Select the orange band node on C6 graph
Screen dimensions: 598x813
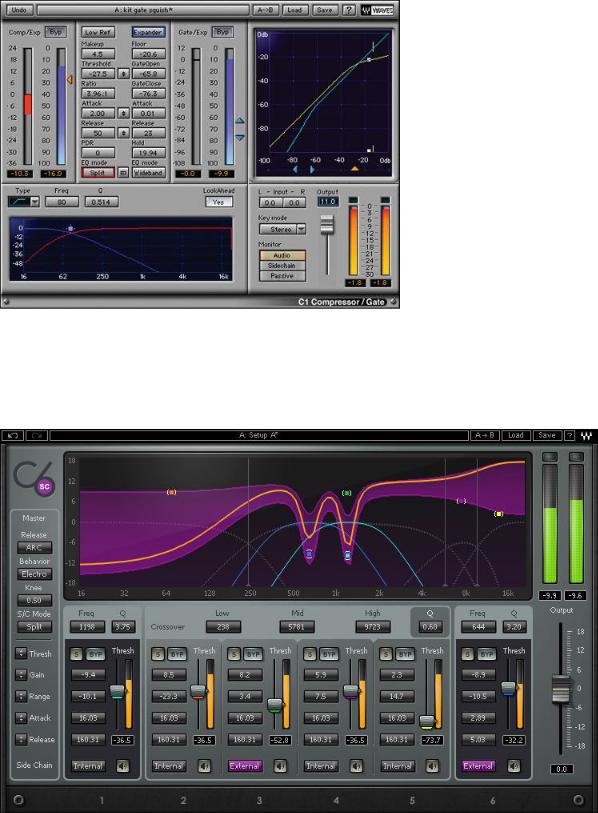click(x=171, y=492)
